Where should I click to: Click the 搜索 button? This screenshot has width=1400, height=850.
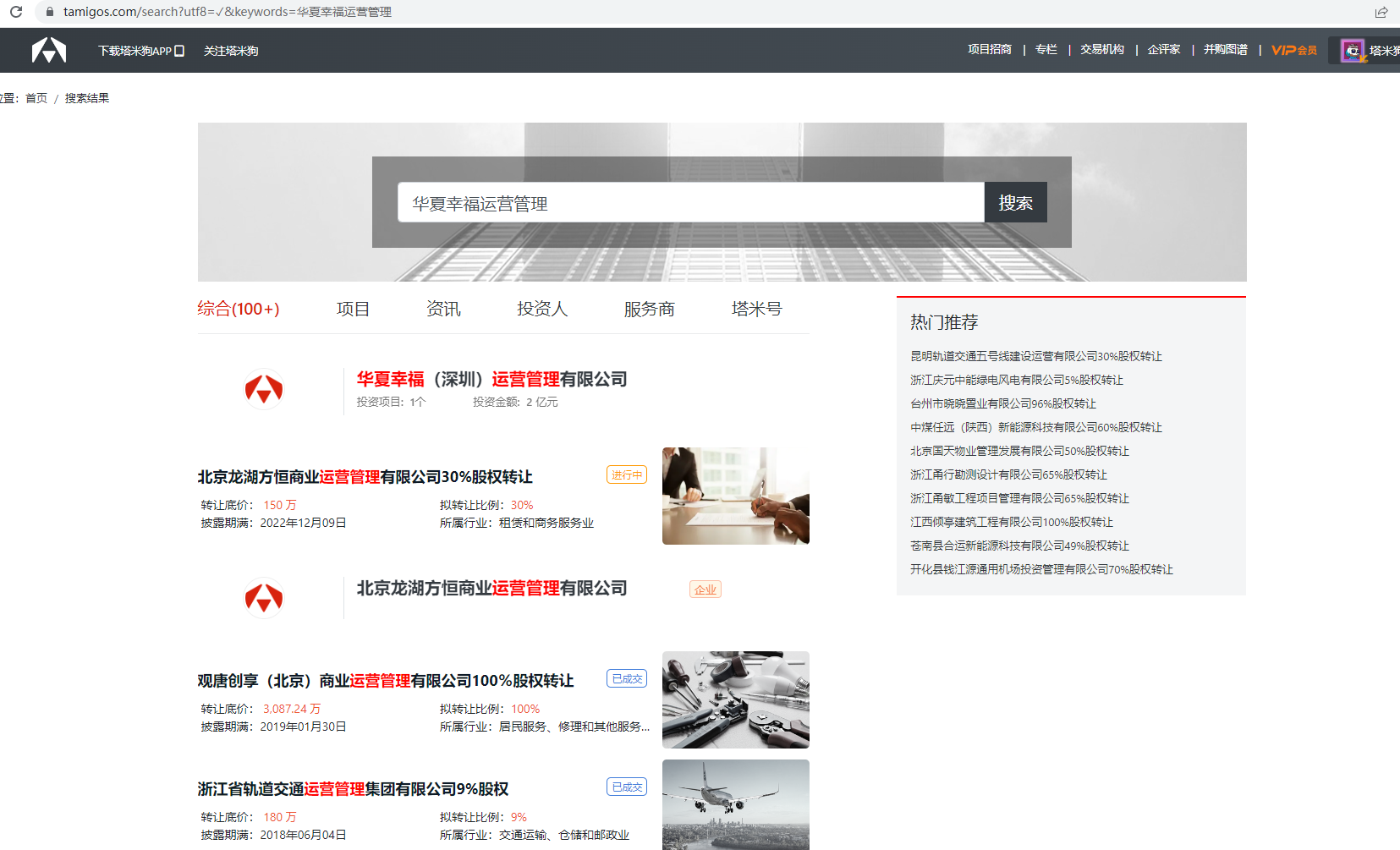[1016, 203]
